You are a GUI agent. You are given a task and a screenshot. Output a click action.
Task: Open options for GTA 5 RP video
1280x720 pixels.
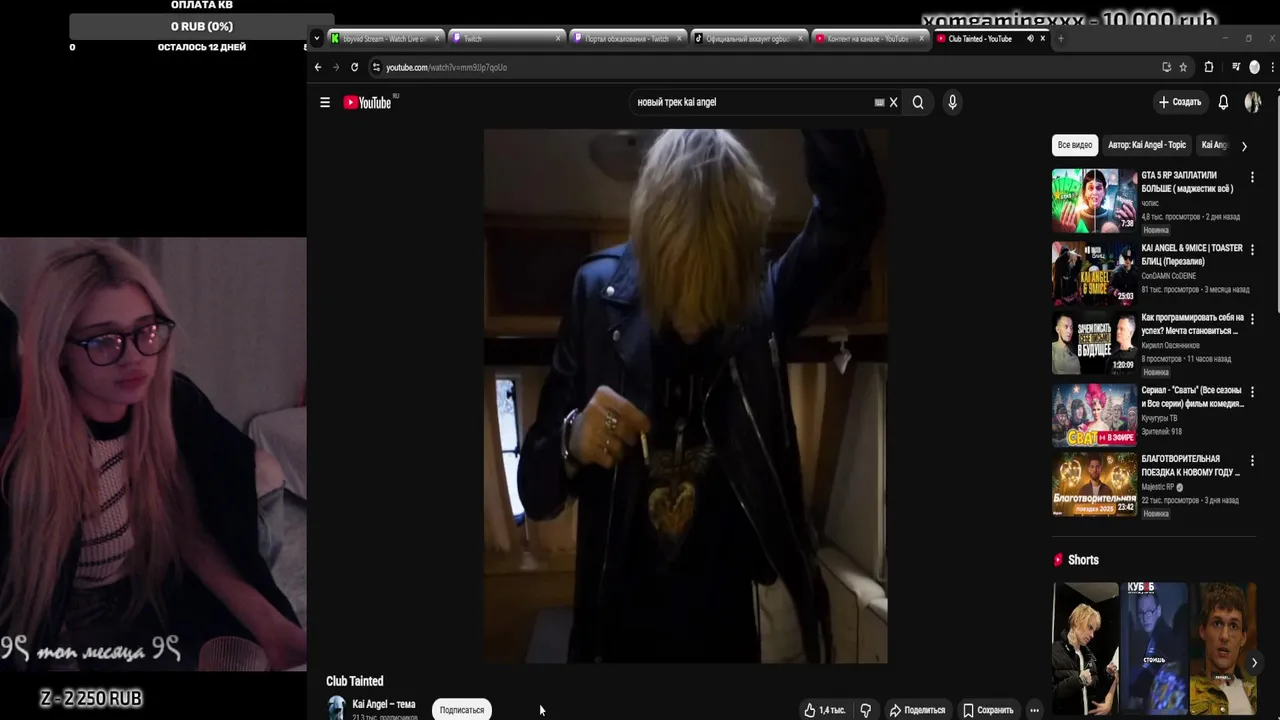1252,177
